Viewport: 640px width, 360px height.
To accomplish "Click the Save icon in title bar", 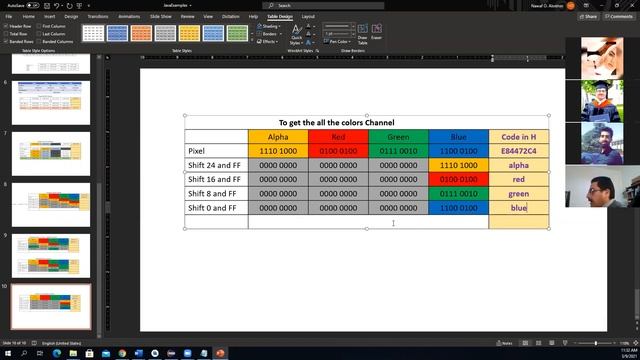I will (47, 6).
